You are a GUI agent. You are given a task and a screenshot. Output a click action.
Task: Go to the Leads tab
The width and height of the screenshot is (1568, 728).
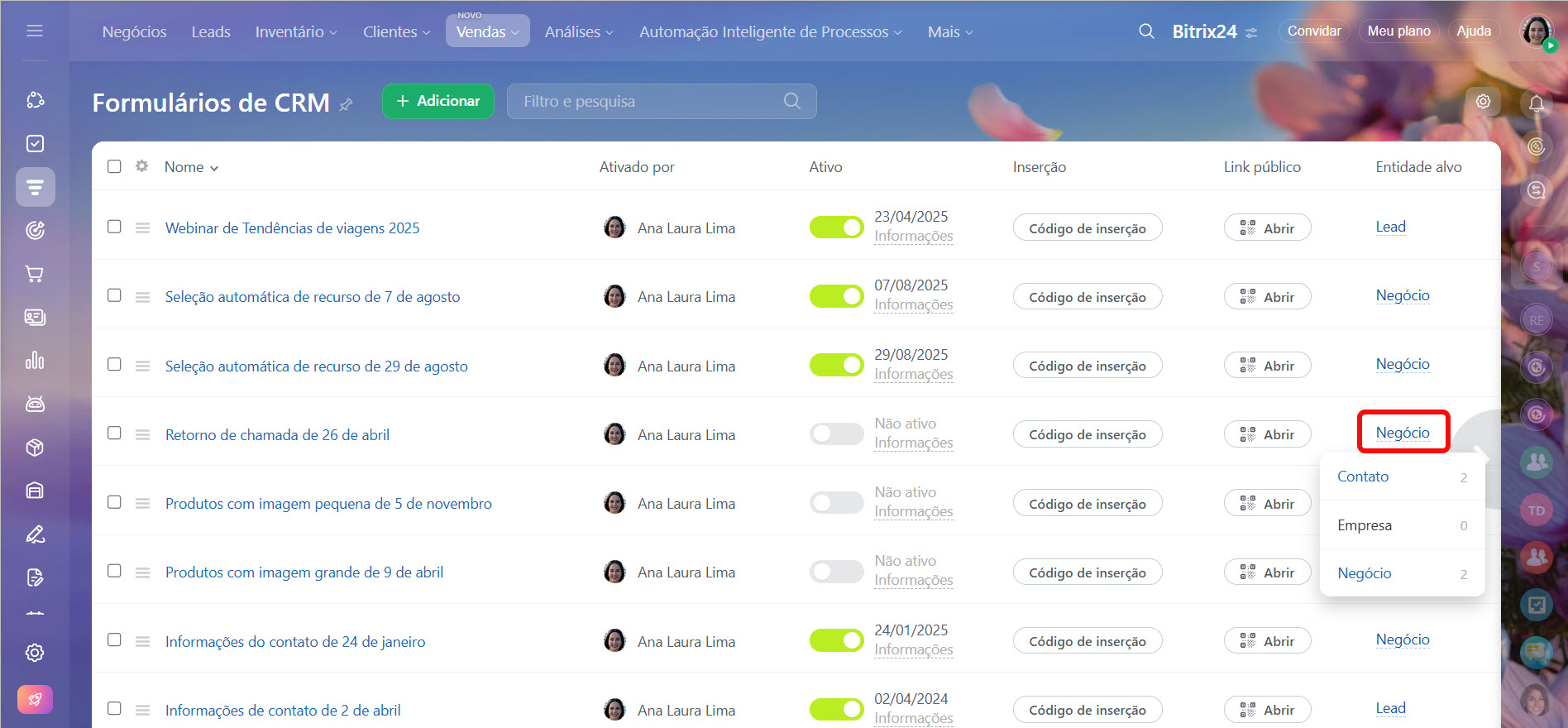click(211, 32)
